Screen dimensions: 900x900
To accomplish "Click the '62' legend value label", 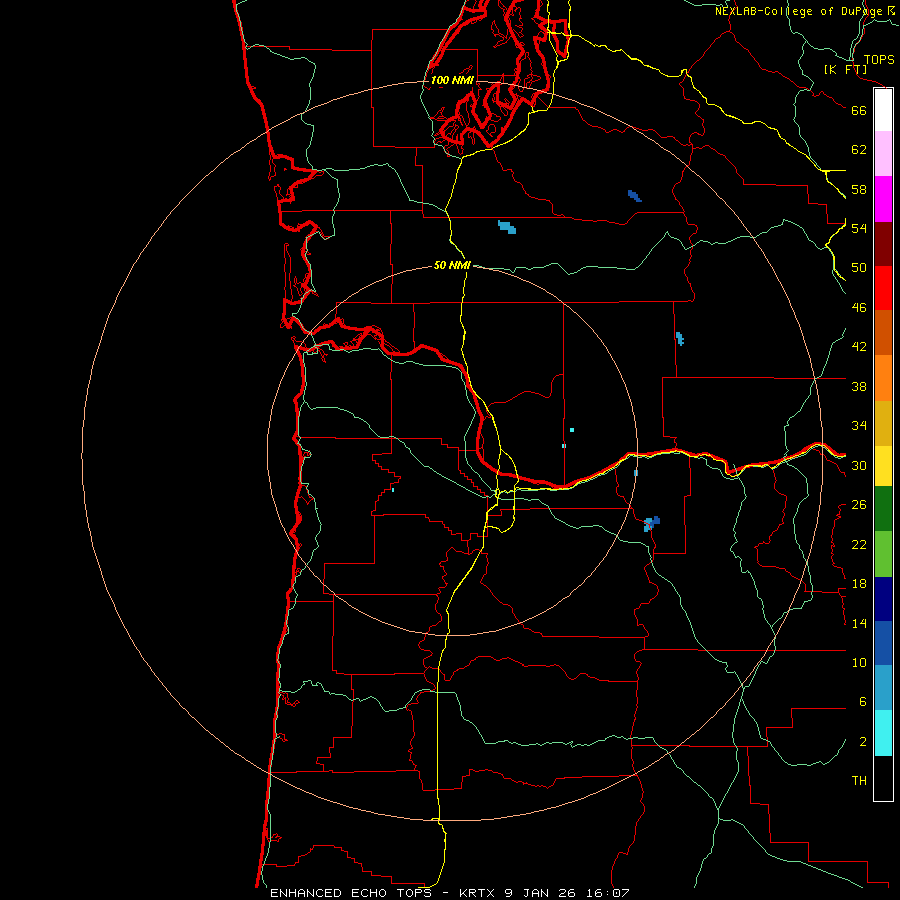I will coord(859,150).
